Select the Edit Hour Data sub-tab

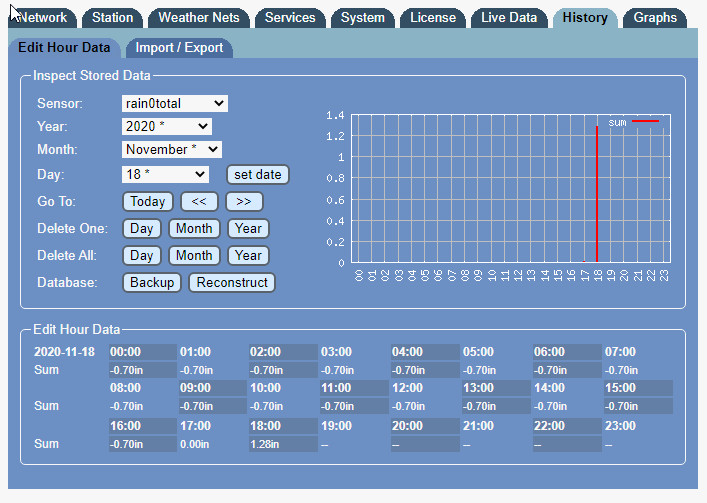click(x=64, y=48)
